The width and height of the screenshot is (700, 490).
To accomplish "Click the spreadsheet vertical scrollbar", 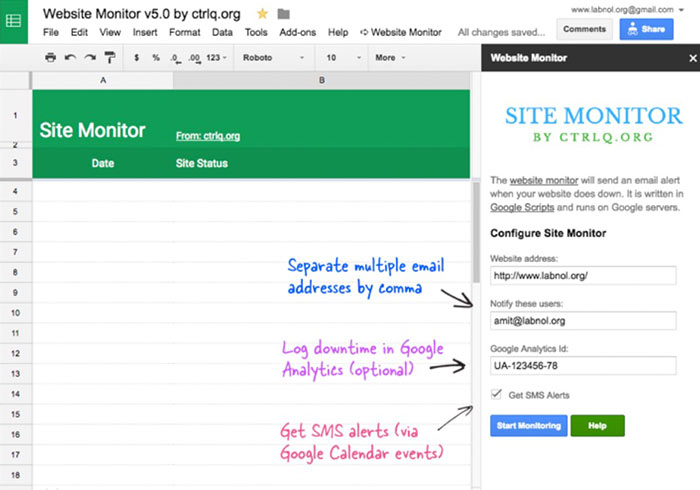I will (476, 232).
